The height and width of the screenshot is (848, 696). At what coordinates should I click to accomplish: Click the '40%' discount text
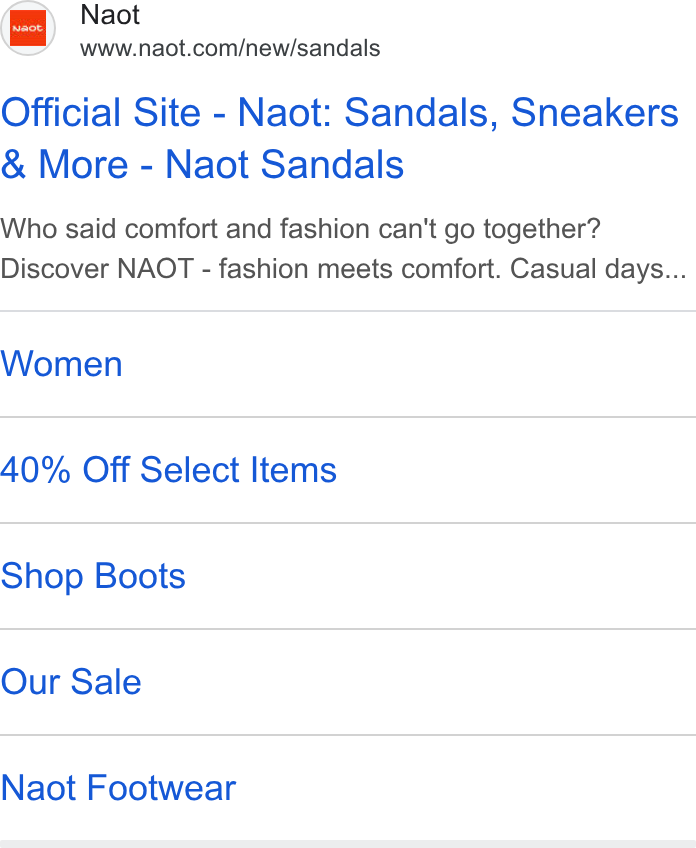tap(36, 469)
